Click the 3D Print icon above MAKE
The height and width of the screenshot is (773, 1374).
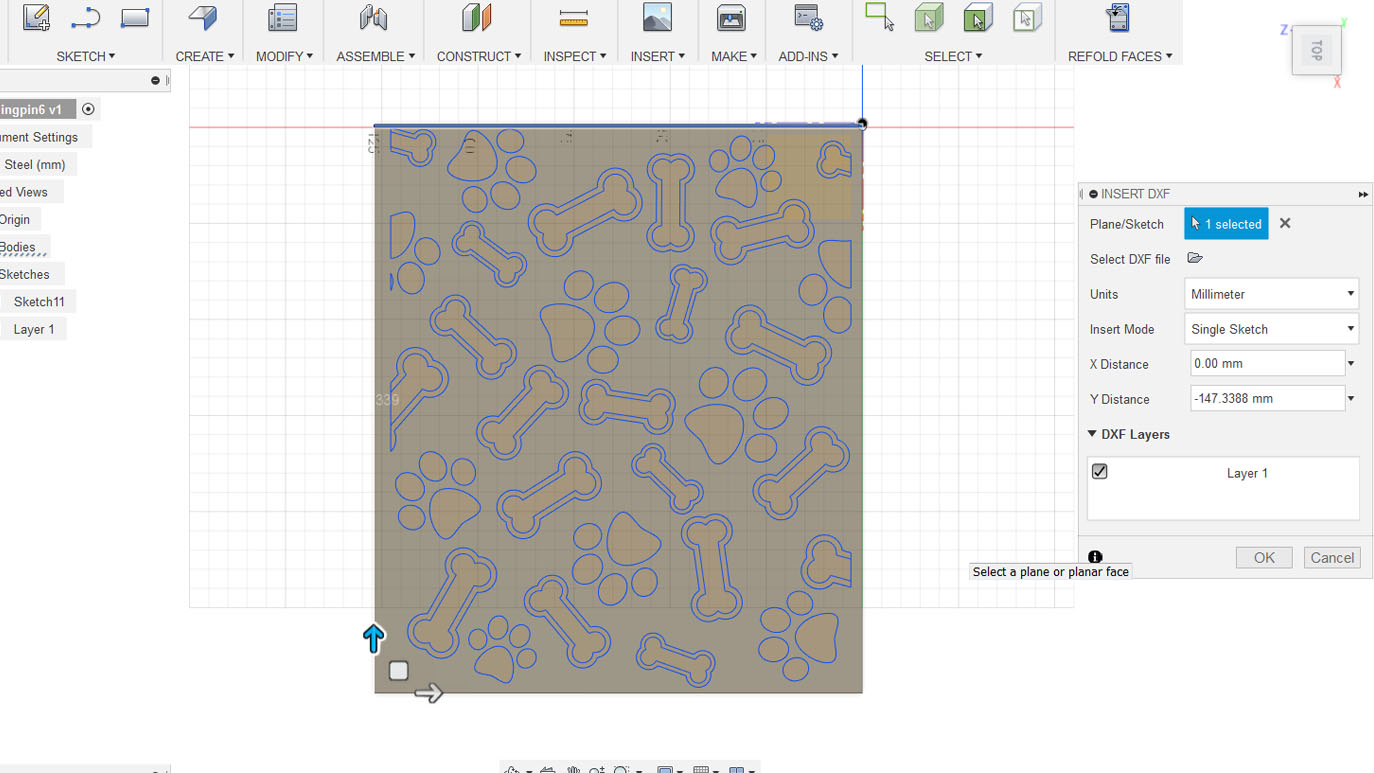(x=731, y=18)
